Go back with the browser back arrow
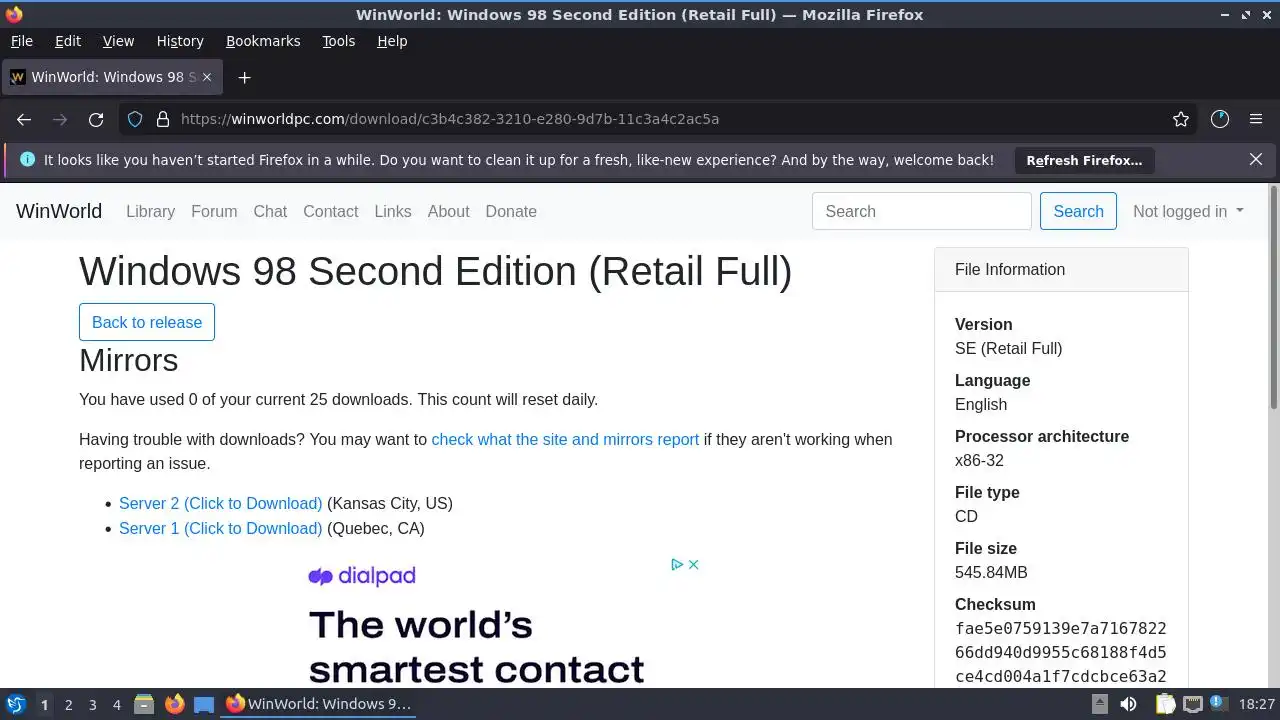1280x720 pixels. pos(24,119)
